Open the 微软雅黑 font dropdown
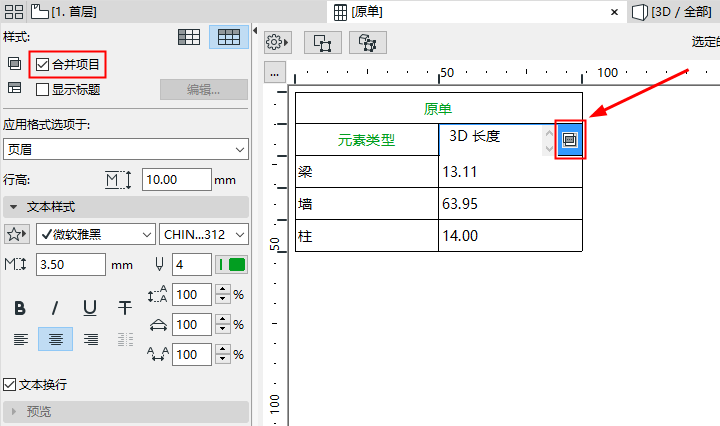Viewport: 720px width, 426px height. 96,235
